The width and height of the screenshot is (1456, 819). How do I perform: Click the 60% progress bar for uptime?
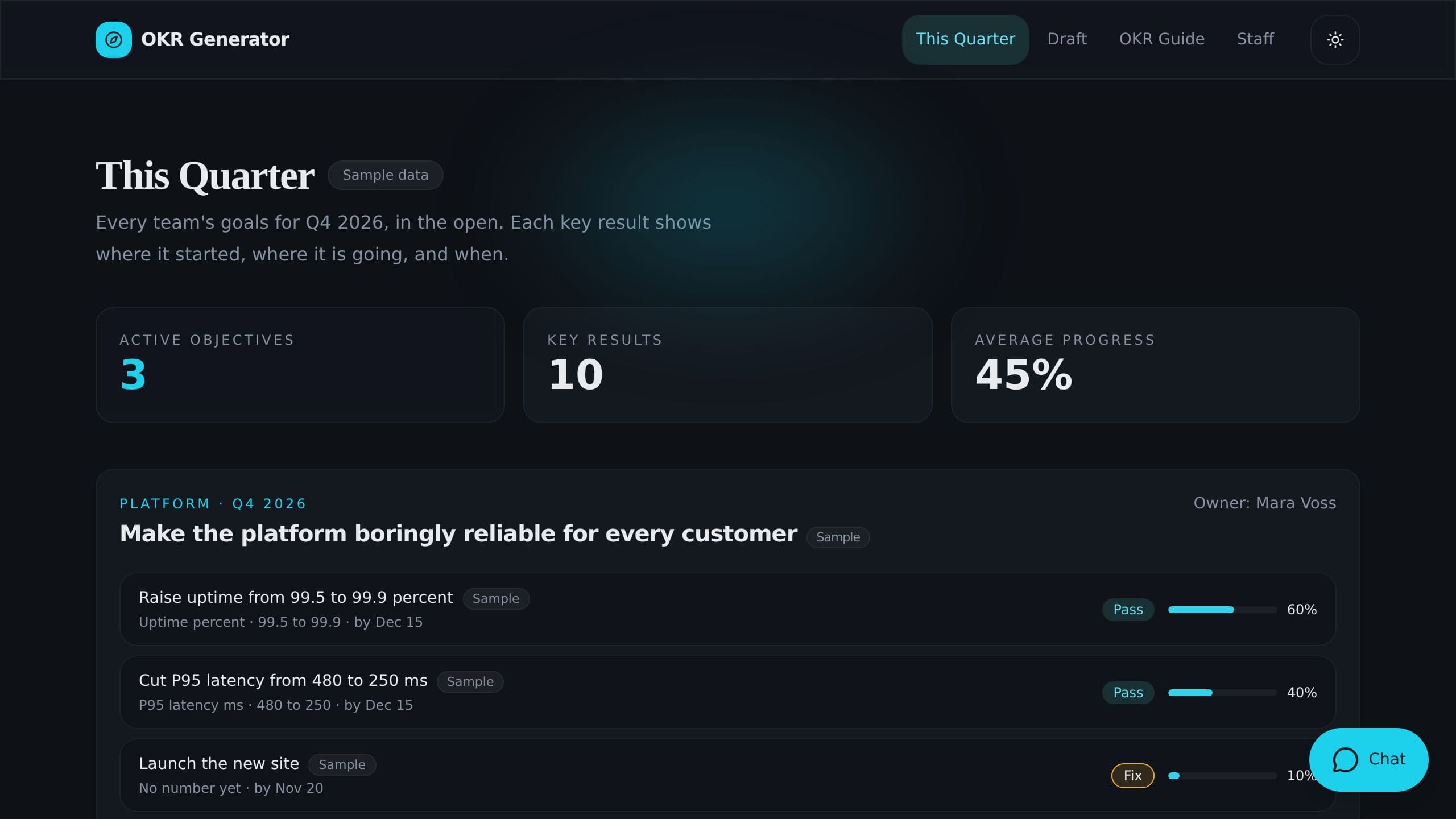pyautogui.click(x=1222, y=610)
